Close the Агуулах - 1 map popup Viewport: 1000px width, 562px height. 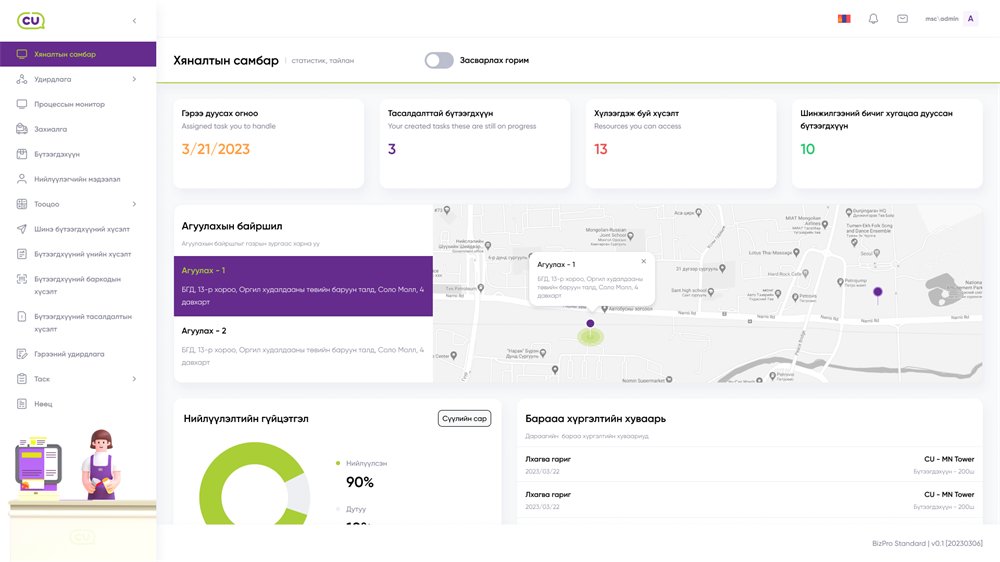(643, 261)
